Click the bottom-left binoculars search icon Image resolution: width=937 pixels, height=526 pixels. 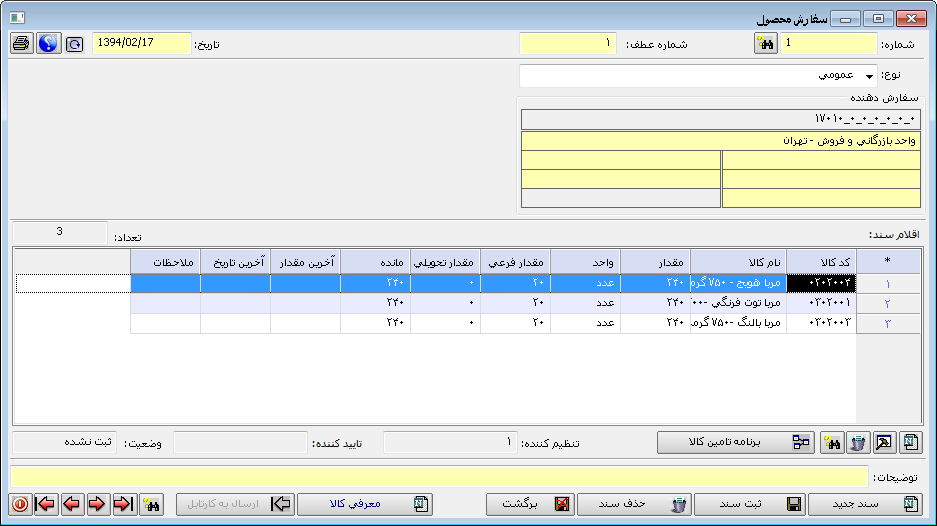[x=151, y=504]
